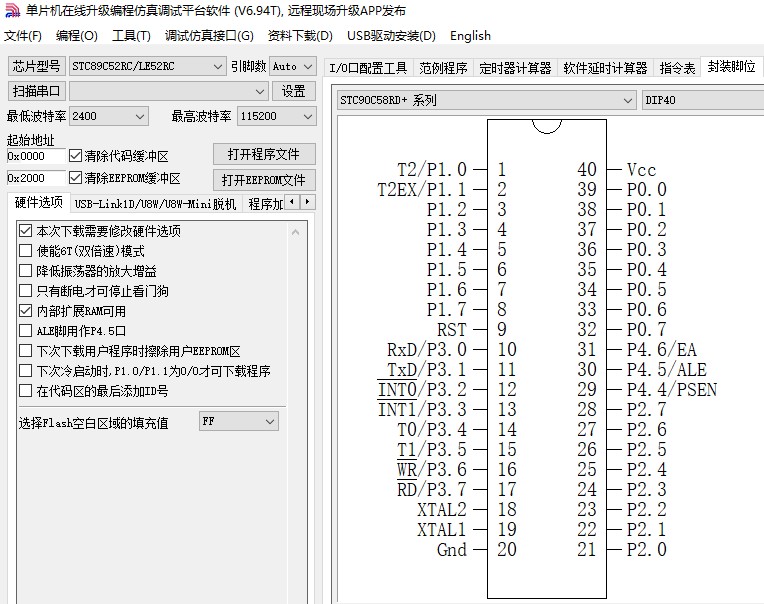Click the Gnd pin label

(x=452, y=549)
